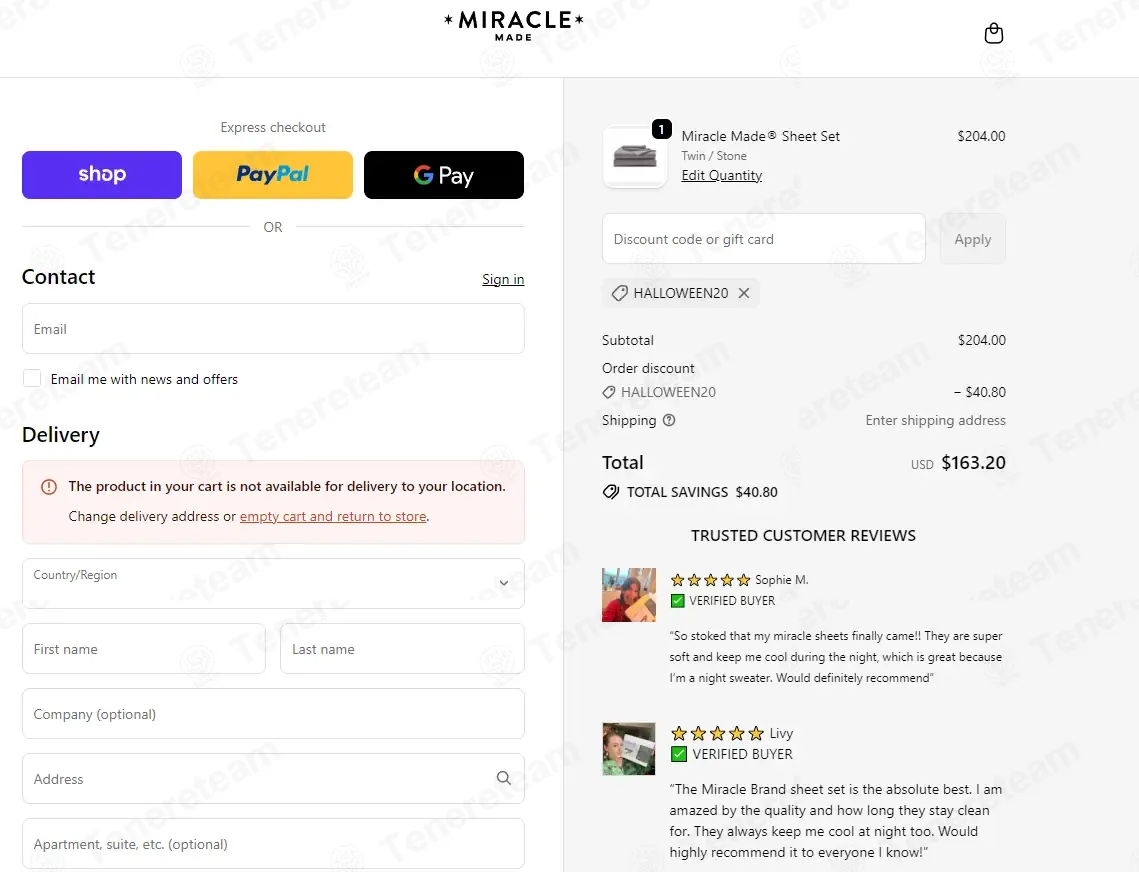The image size is (1139, 872).
Task: Click the Sheet Set product thumbnail
Action: pos(635,157)
